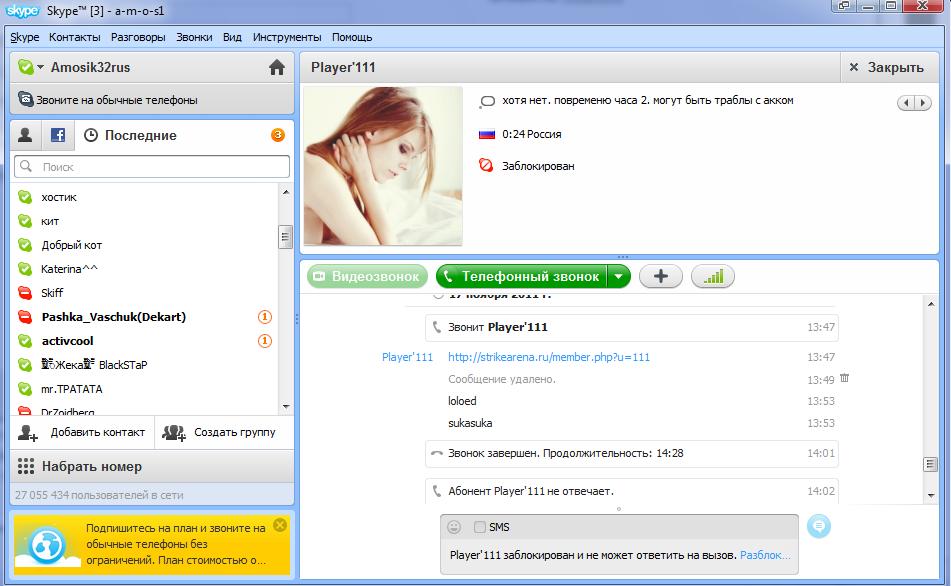Switch to the Facebook tab
This screenshot has height=586, width=951.
point(58,135)
